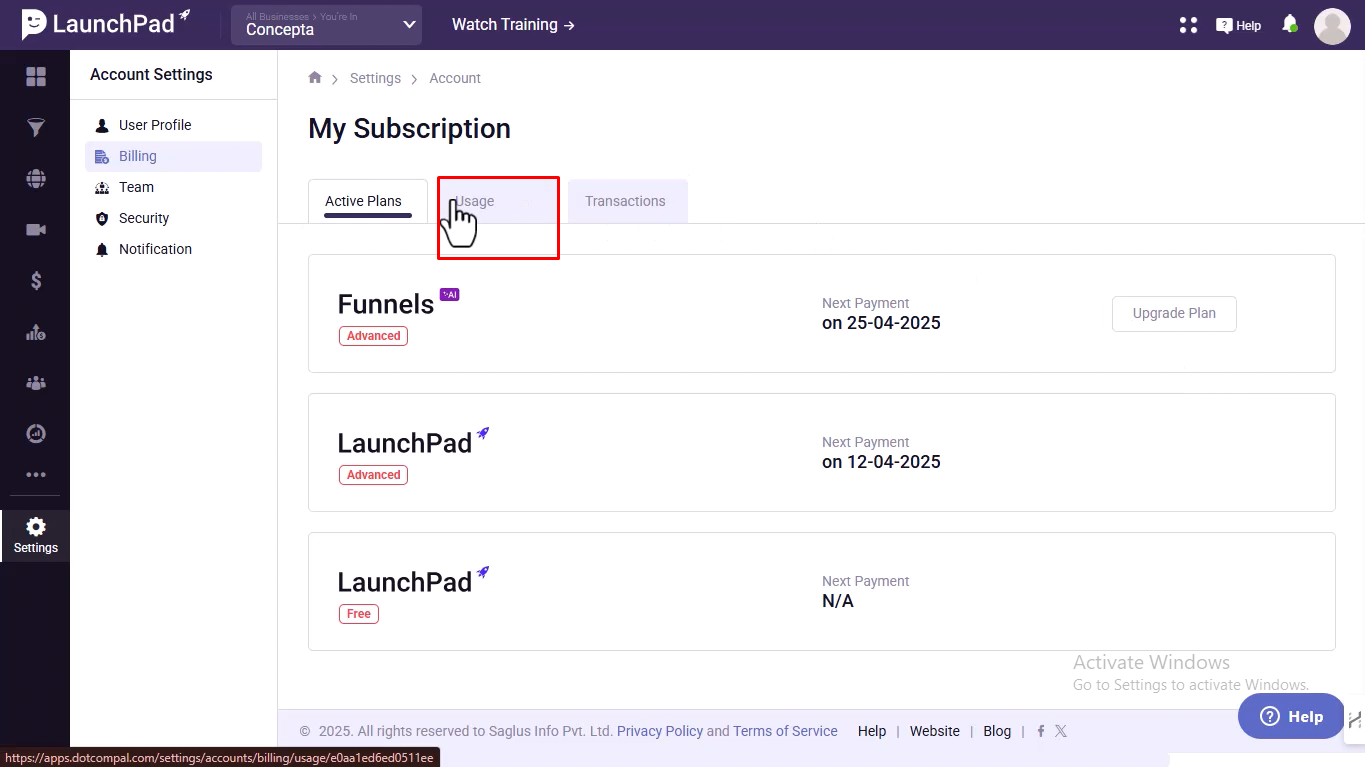Click the Advanced badge under Funnels
Screen dimensions: 1365x767
pos(373,336)
